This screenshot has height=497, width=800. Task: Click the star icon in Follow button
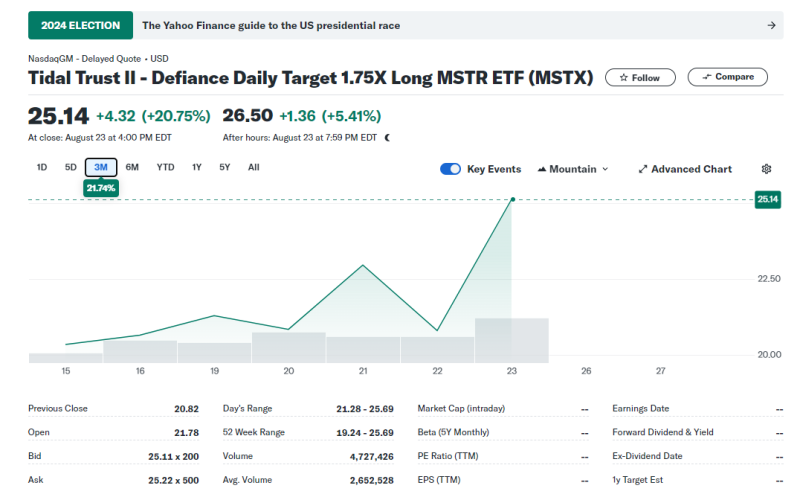tap(624, 77)
